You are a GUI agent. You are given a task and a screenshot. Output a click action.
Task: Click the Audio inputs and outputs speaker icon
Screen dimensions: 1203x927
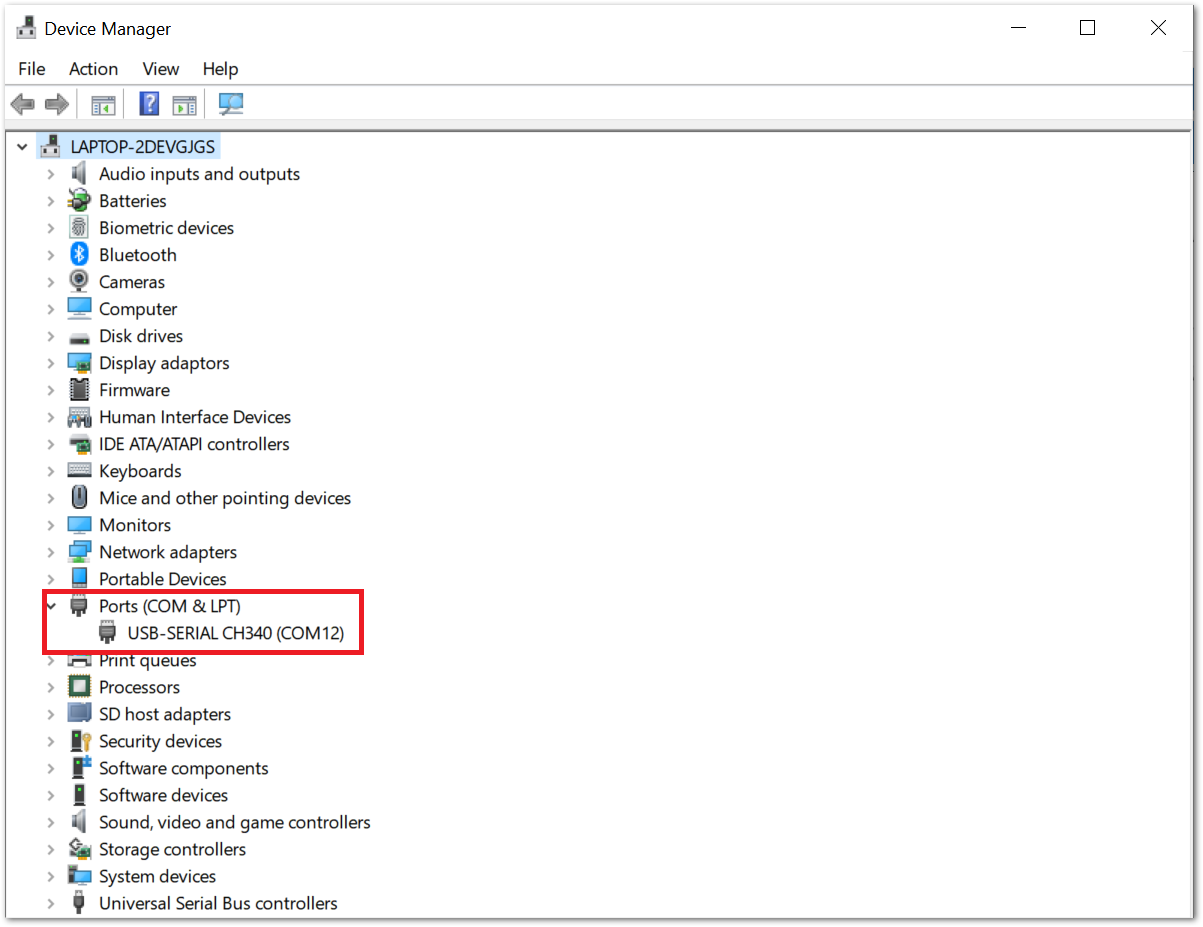click(x=79, y=174)
